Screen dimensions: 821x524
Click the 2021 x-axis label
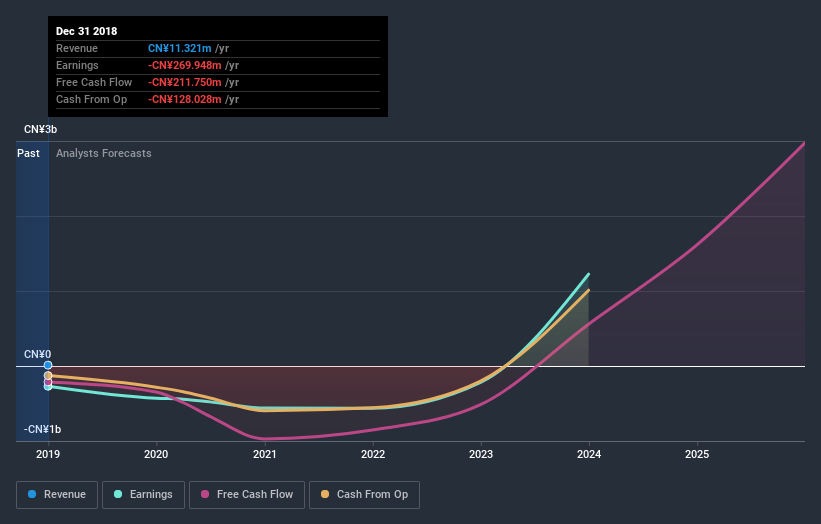pos(264,454)
